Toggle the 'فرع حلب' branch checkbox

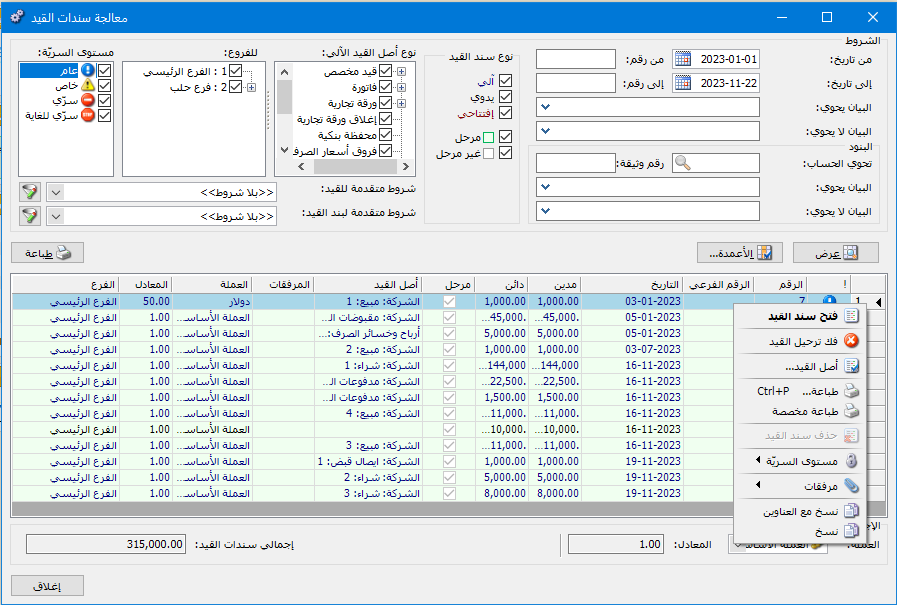(x=235, y=87)
